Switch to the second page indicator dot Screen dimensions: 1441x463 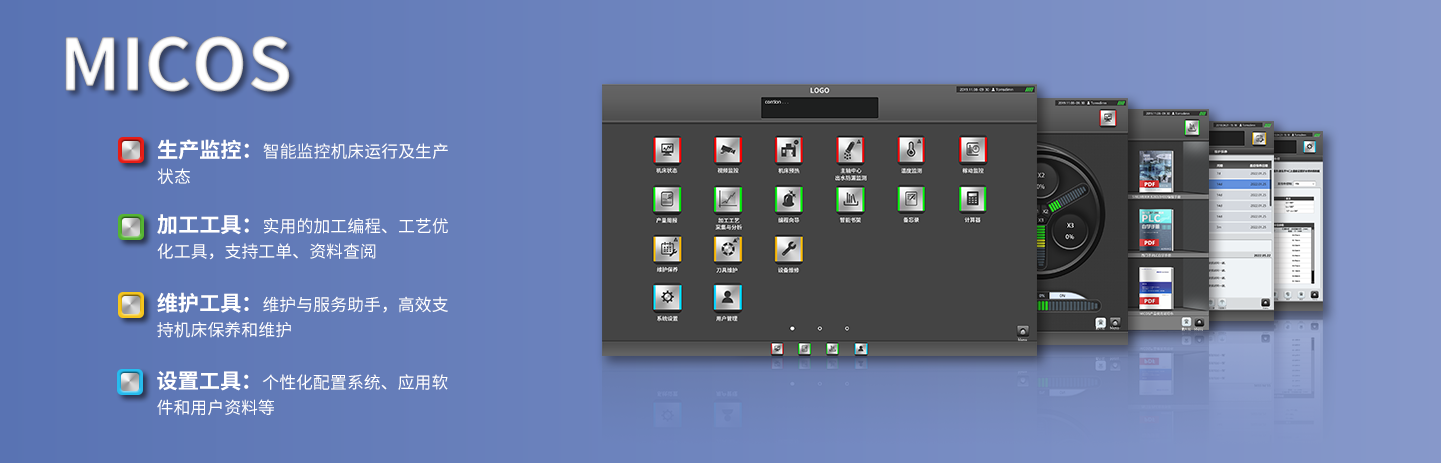tap(819, 328)
